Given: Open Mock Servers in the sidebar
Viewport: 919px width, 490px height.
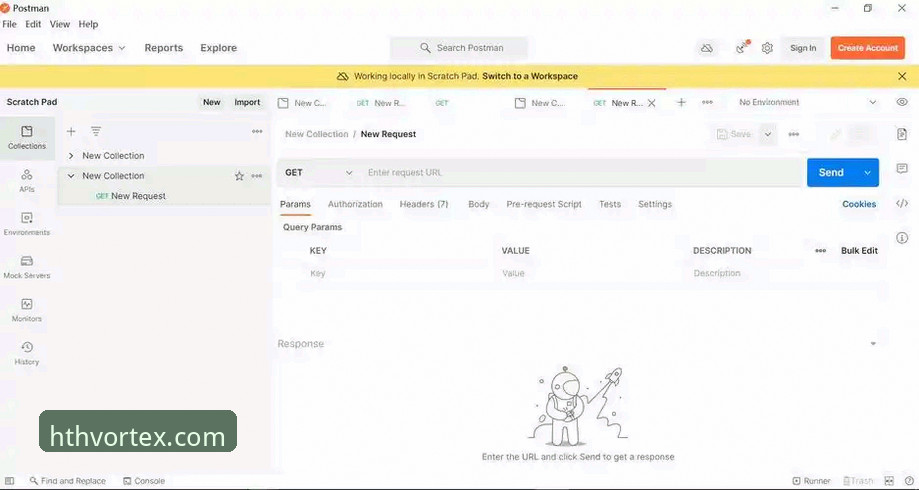Looking at the screenshot, I should 27,267.
